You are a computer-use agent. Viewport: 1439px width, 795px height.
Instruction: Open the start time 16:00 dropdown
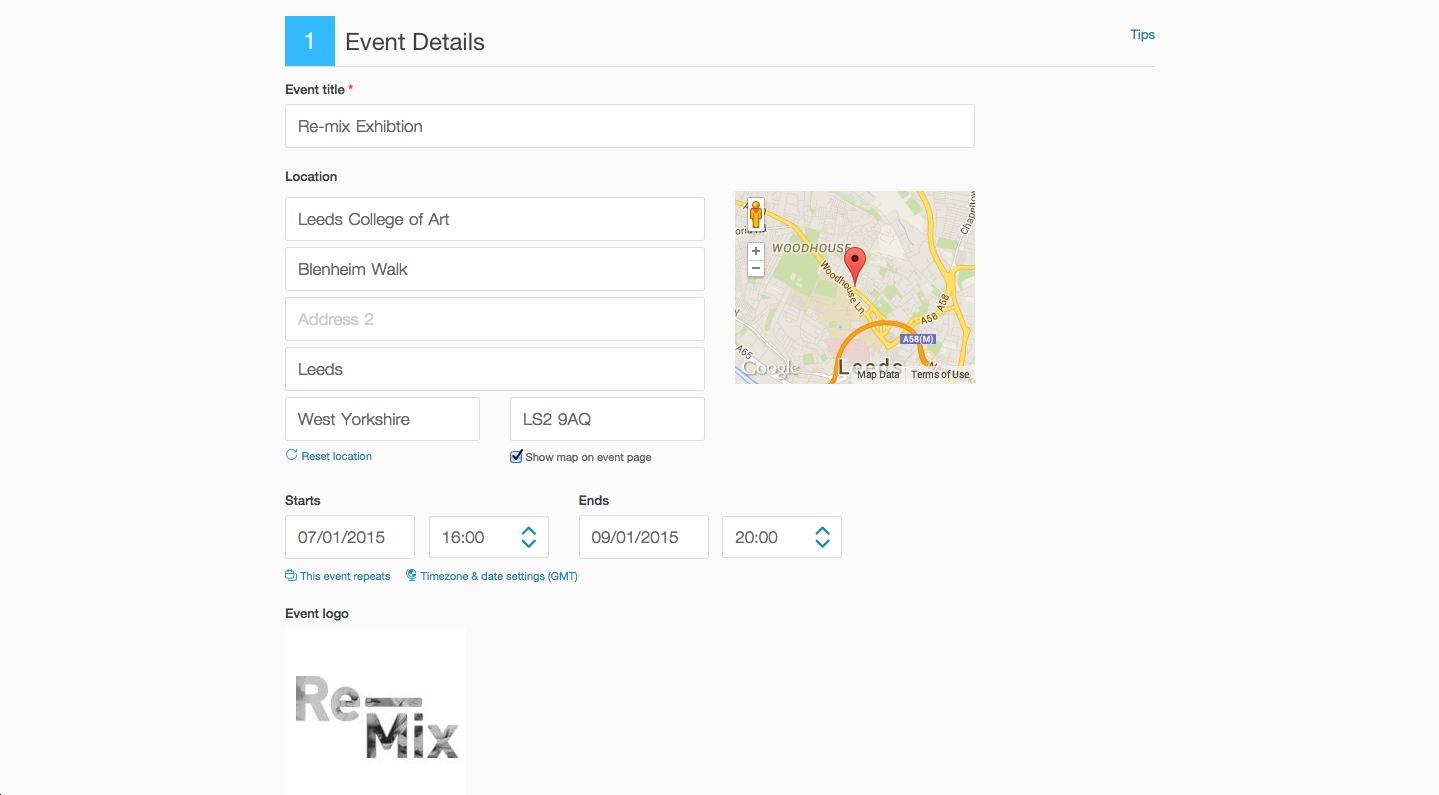[x=489, y=537]
